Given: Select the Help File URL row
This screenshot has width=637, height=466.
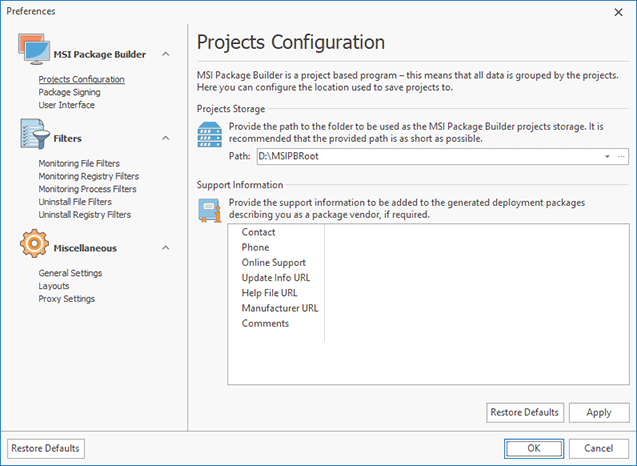Looking at the screenshot, I should pos(428,293).
